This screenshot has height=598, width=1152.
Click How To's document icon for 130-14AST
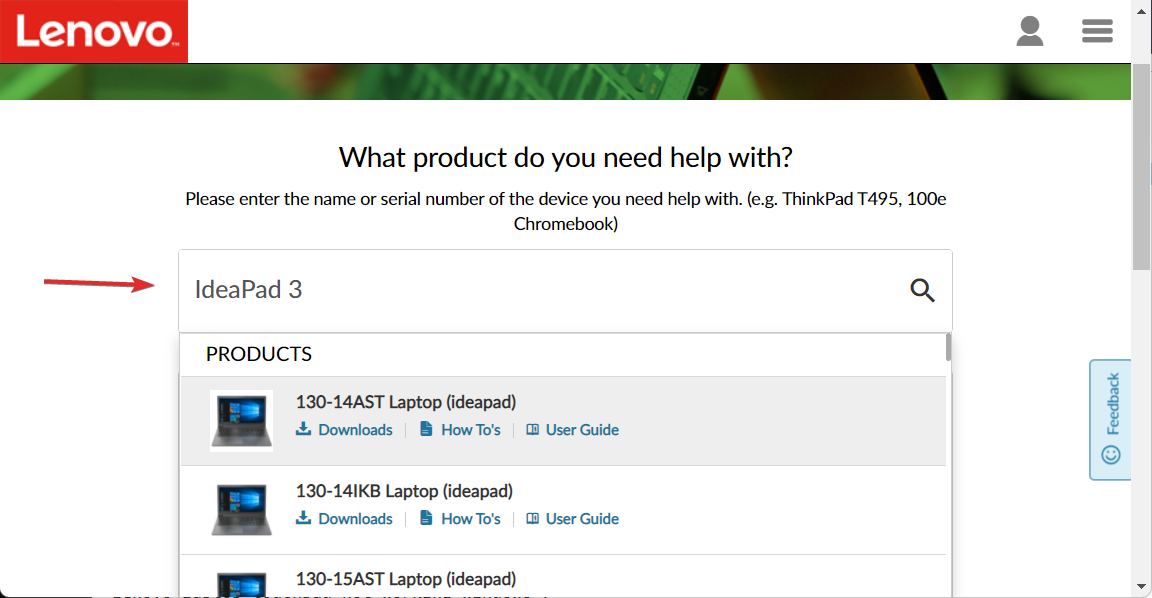[x=426, y=428]
